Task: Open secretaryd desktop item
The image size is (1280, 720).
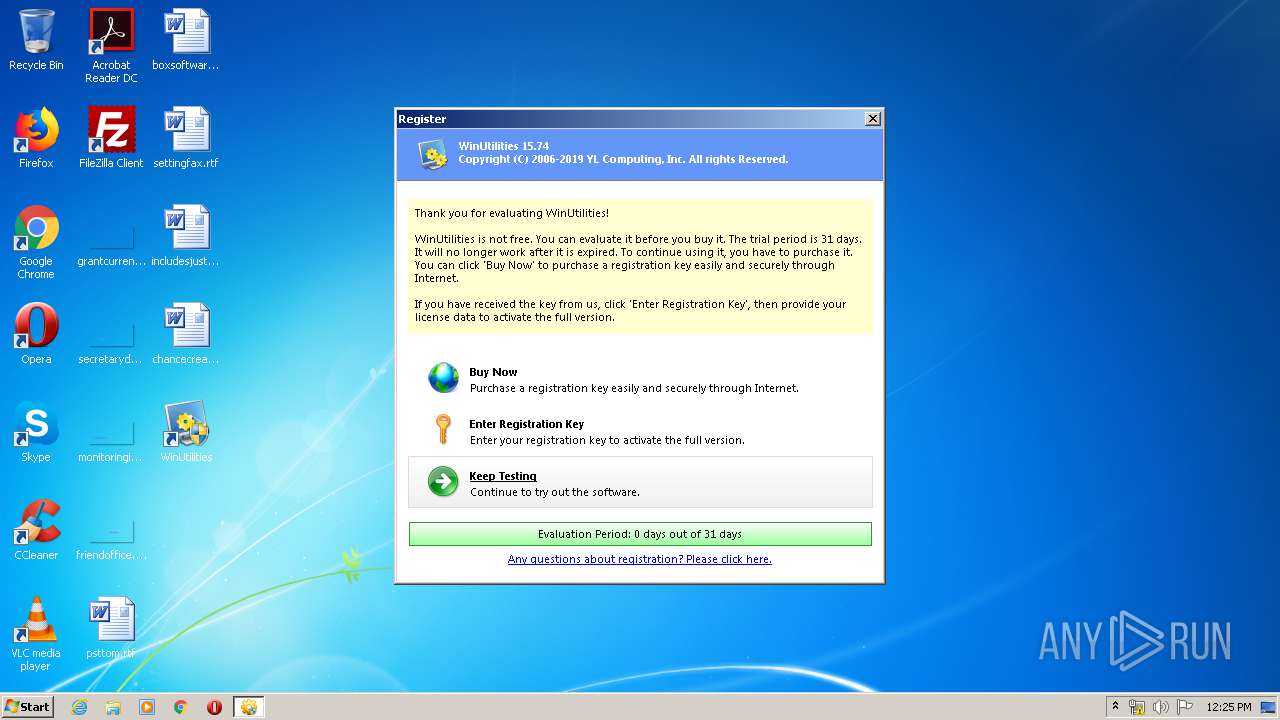Action: point(111,344)
